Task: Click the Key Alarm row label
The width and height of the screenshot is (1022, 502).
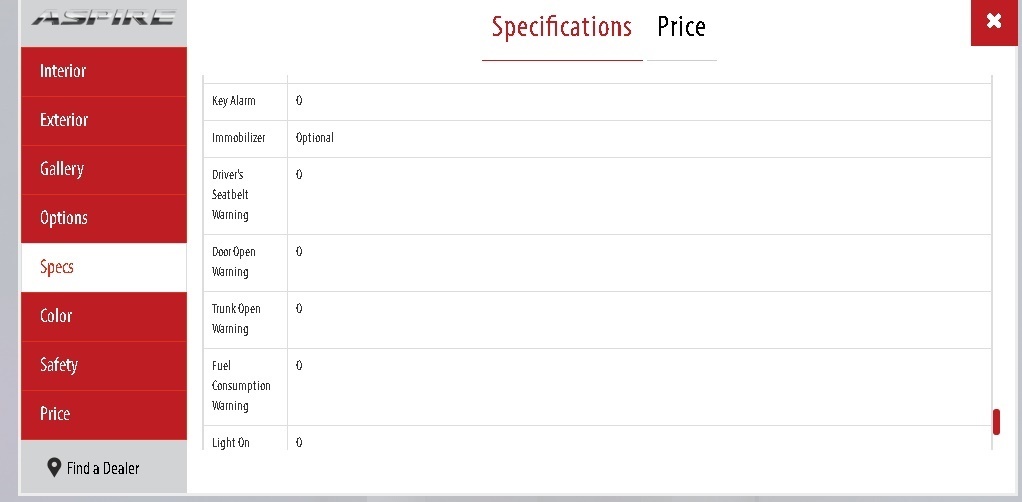Action: (x=233, y=101)
